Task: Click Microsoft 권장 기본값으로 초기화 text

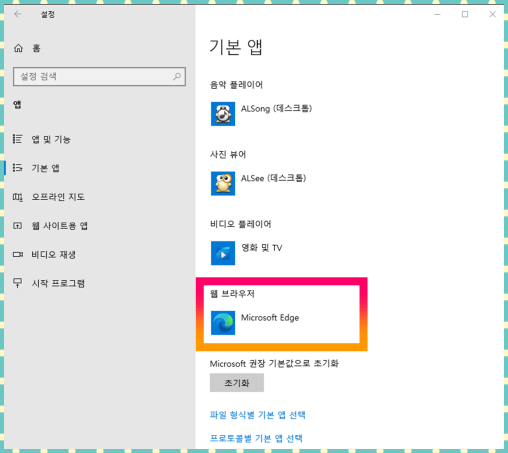Action: tap(274, 363)
